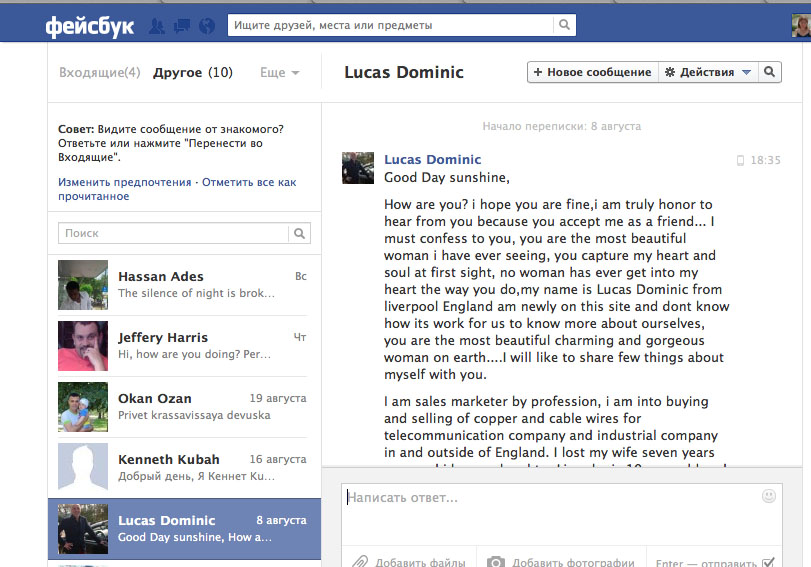Image resolution: width=811 pixels, height=567 pixels.
Task: Click the gear icon in Действия
Action: (670, 72)
